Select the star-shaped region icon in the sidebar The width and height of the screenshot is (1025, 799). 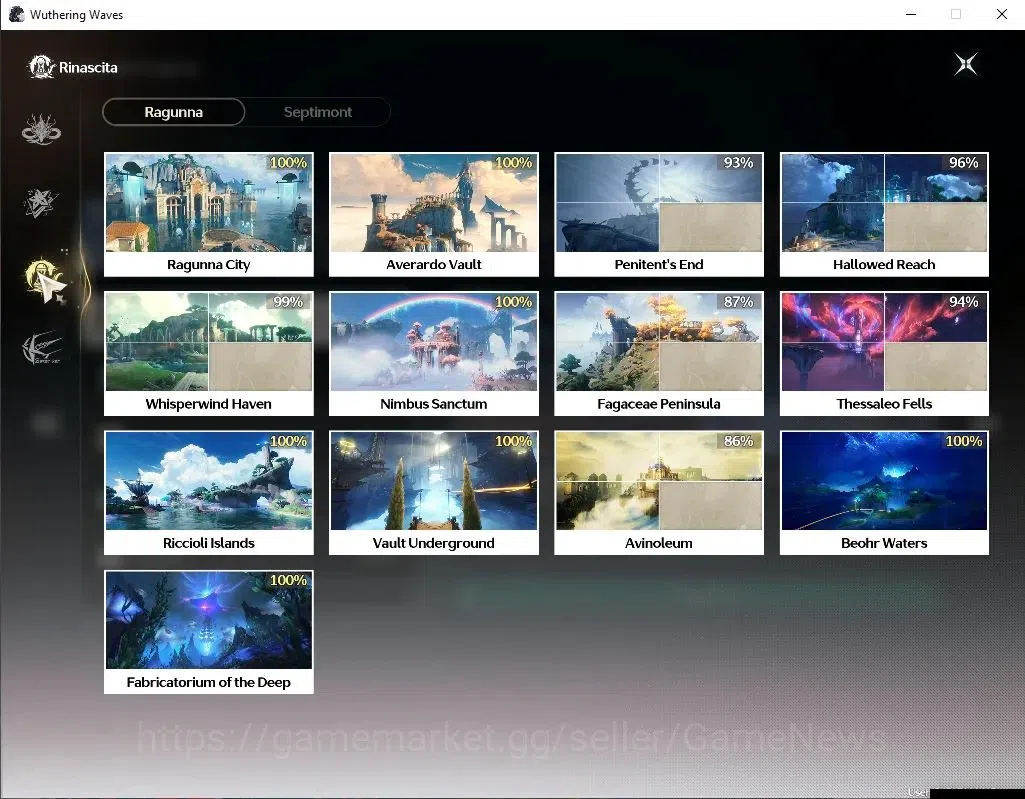41,203
